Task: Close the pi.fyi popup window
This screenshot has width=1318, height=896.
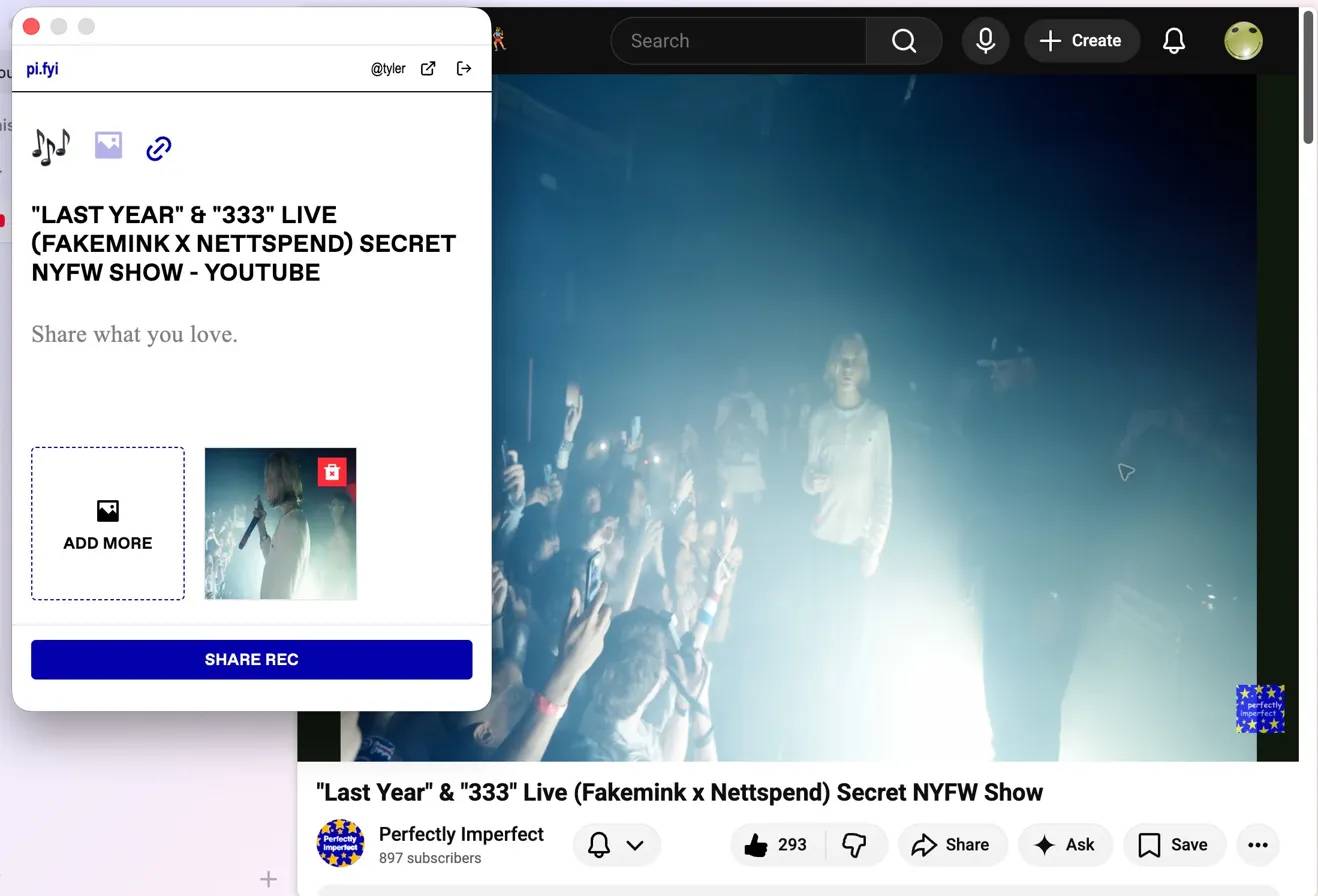Action: click(x=31, y=27)
